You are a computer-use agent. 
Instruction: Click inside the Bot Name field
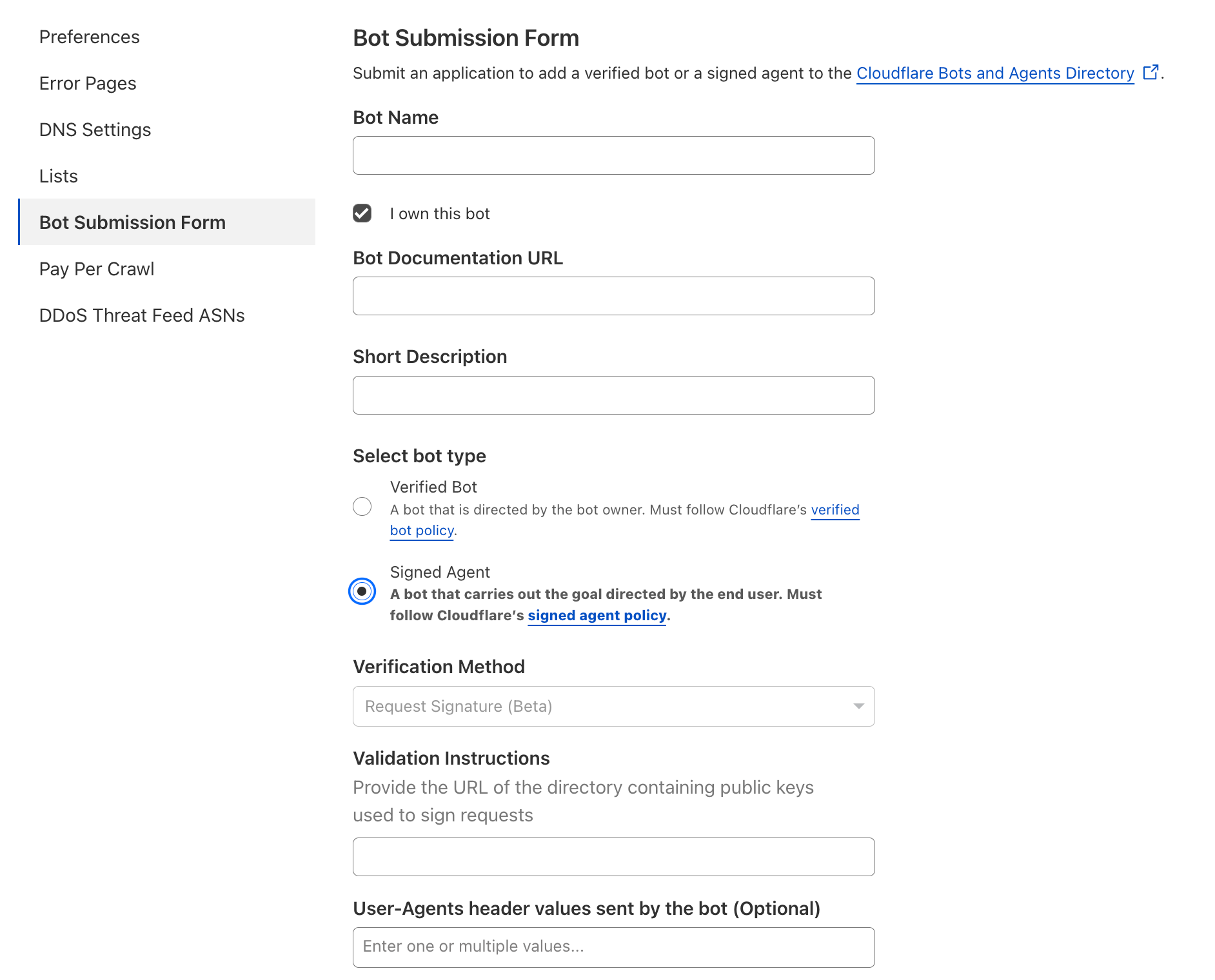pyautogui.click(x=613, y=155)
